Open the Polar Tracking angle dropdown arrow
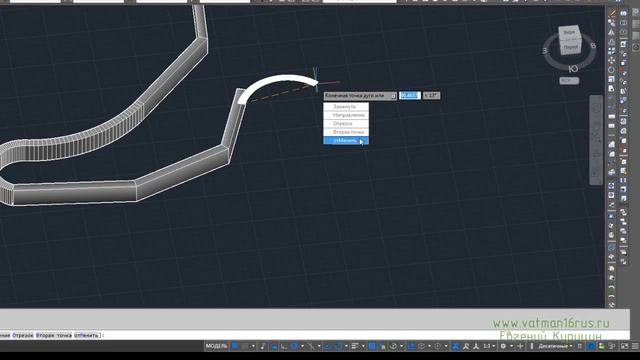The width and height of the screenshot is (640, 360). tap(302, 346)
